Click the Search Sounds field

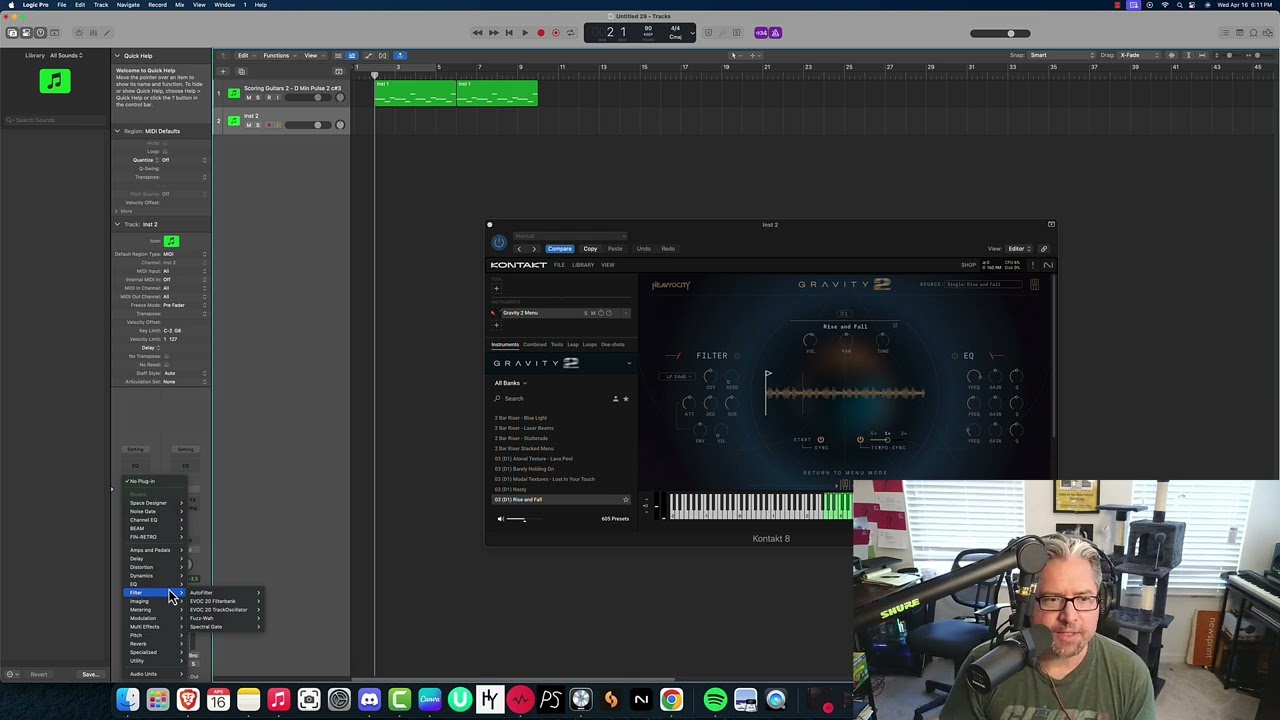click(55, 120)
